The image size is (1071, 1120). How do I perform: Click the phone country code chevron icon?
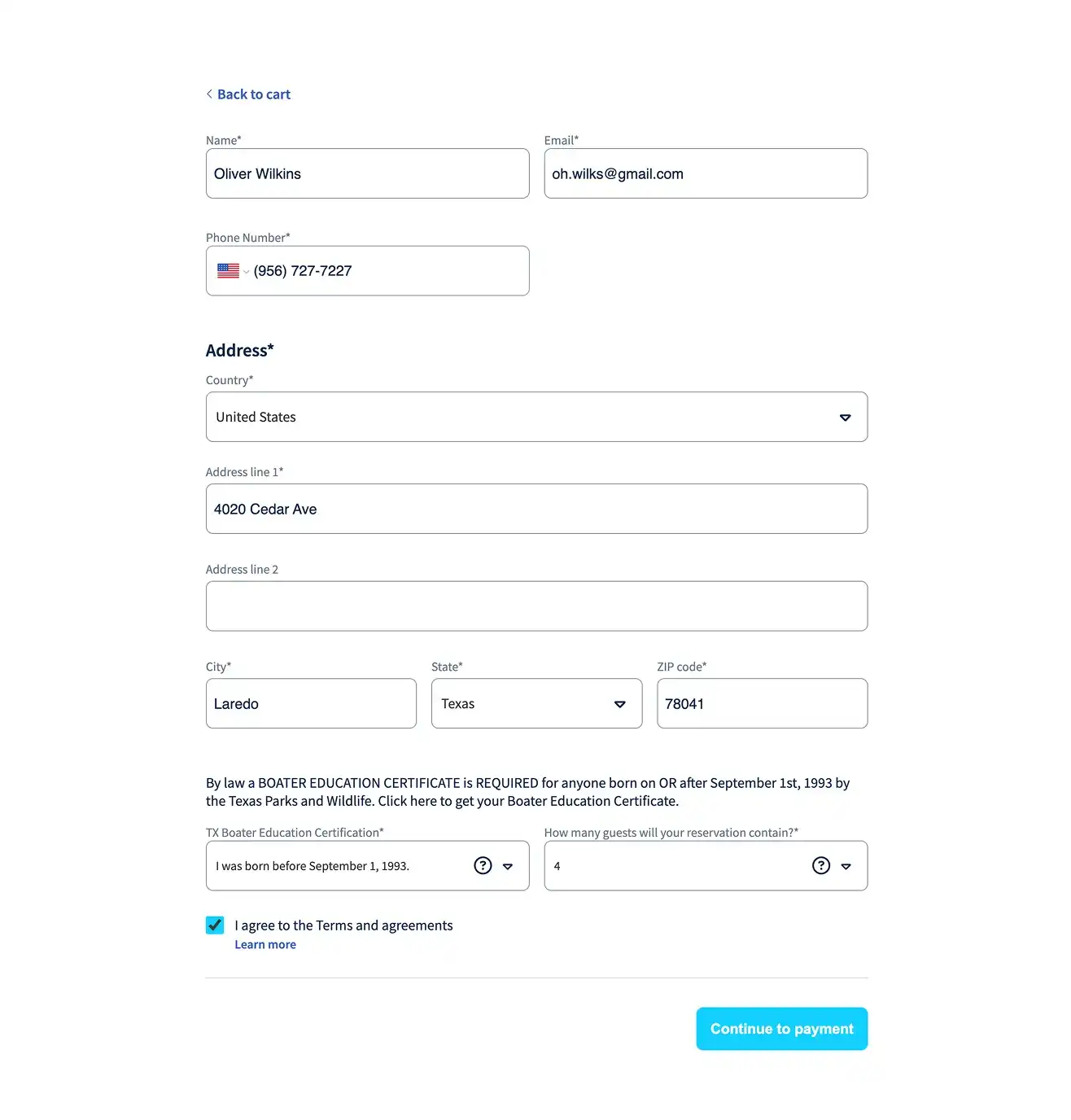246,271
